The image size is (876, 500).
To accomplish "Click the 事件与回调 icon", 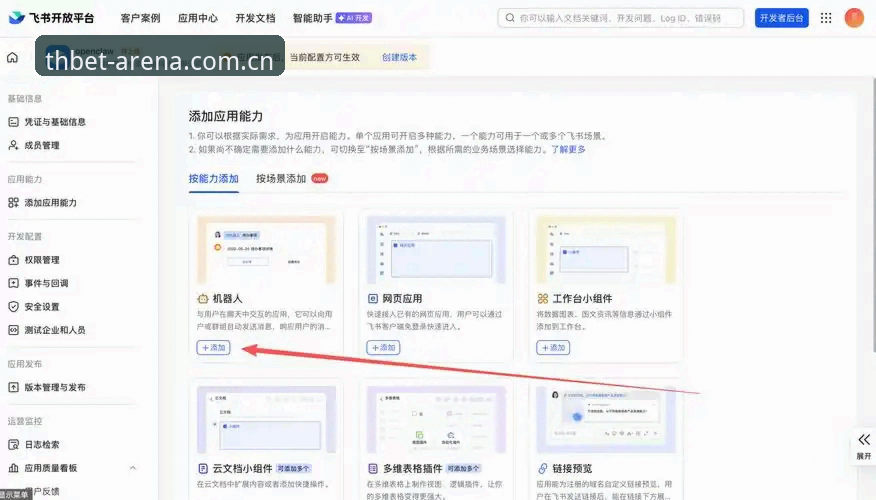I will coord(13,283).
